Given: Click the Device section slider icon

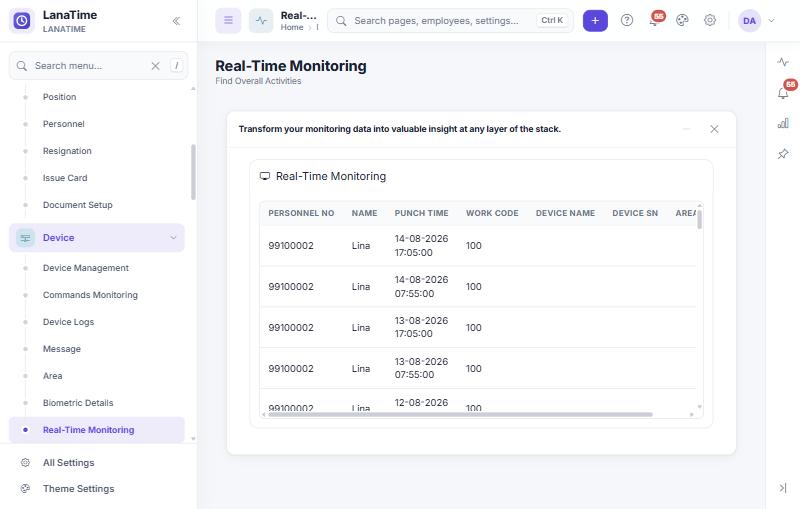Looking at the screenshot, I should coord(25,238).
